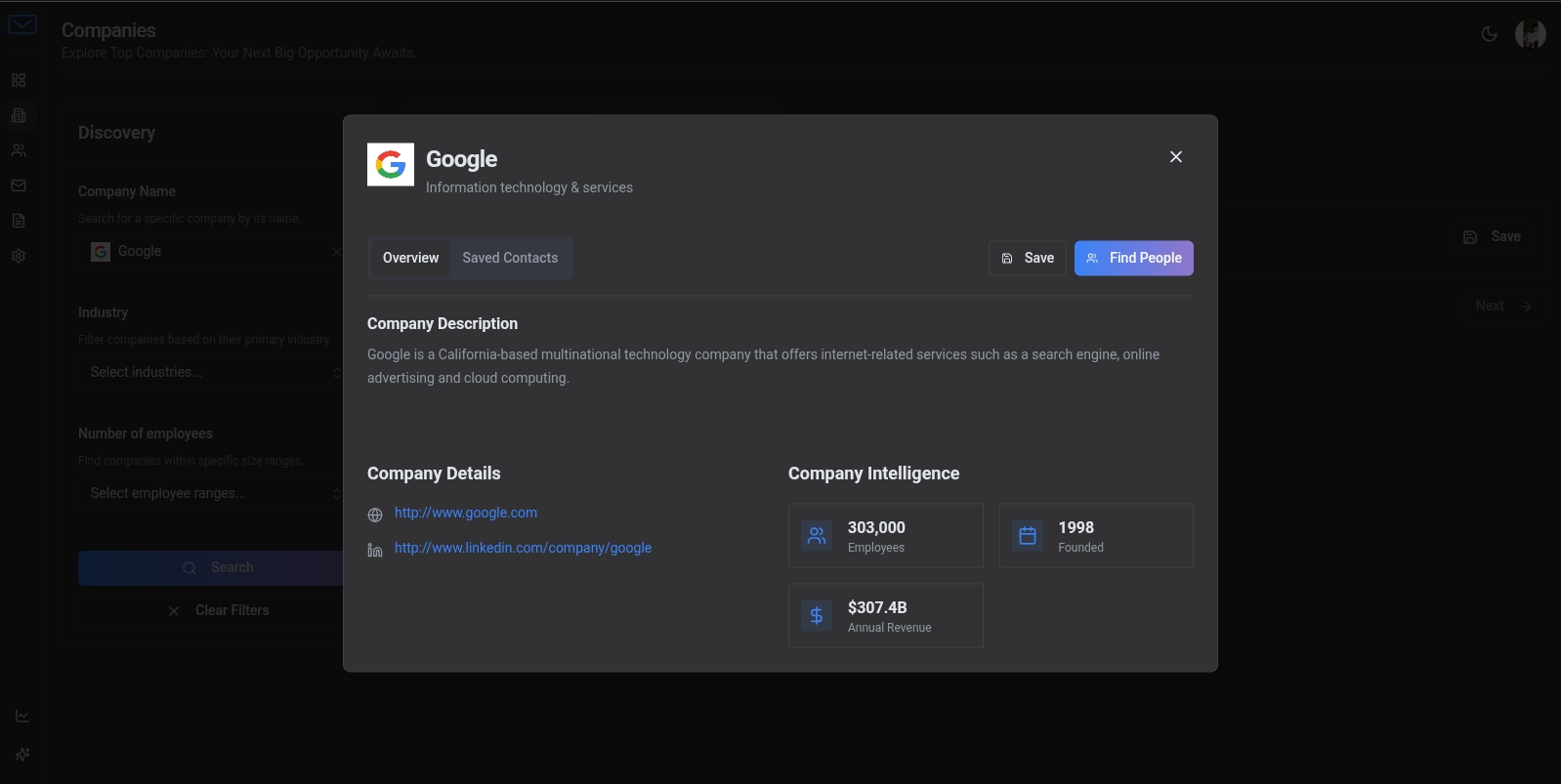Open the Companies building sidebar icon
This screenshot has height=784, width=1561.
pyautogui.click(x=19, y=115)
